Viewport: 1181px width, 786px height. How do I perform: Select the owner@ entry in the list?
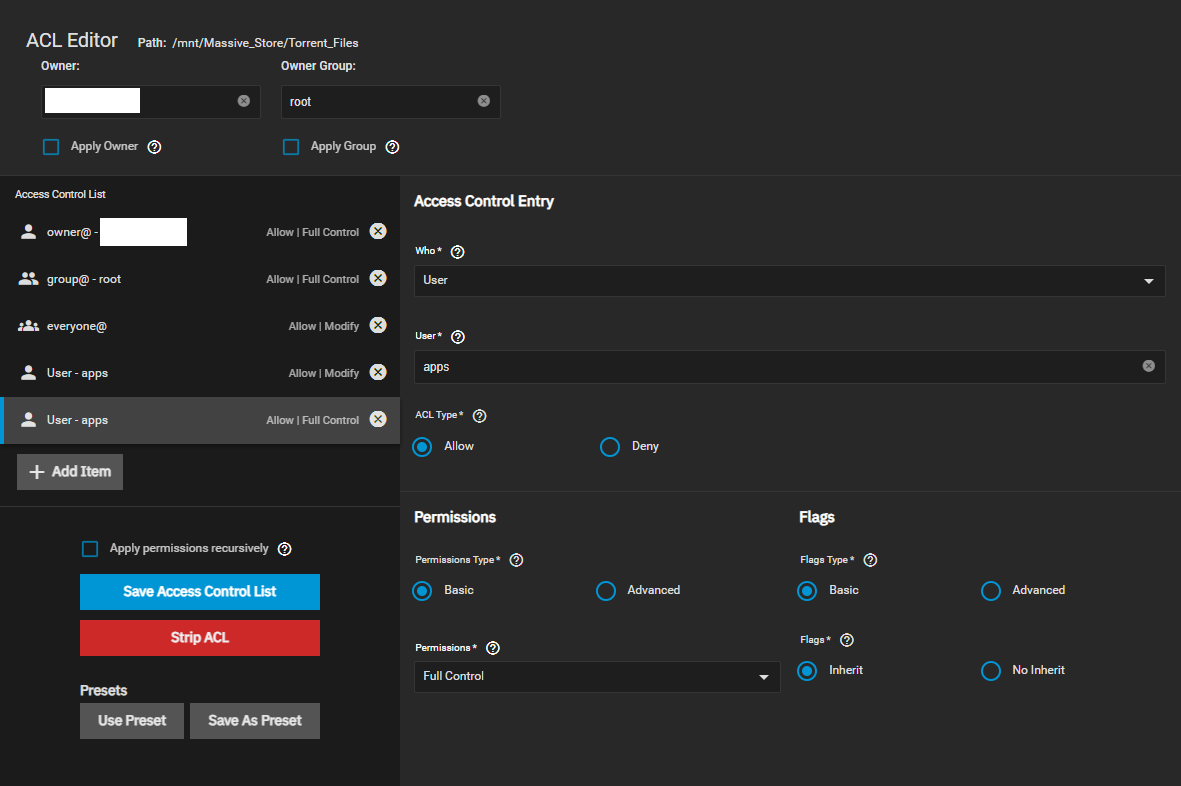pyautogui.click(x=200, y=232)
